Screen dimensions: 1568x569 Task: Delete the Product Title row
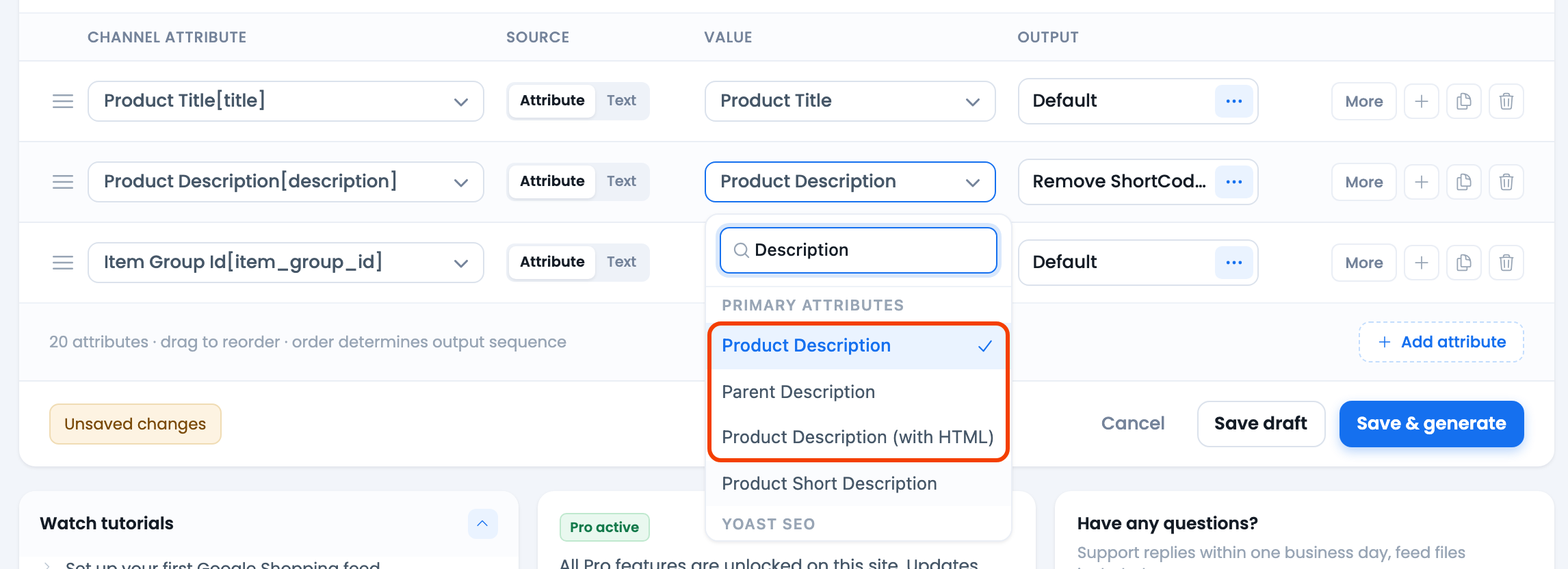click(x=1506, y=101)
